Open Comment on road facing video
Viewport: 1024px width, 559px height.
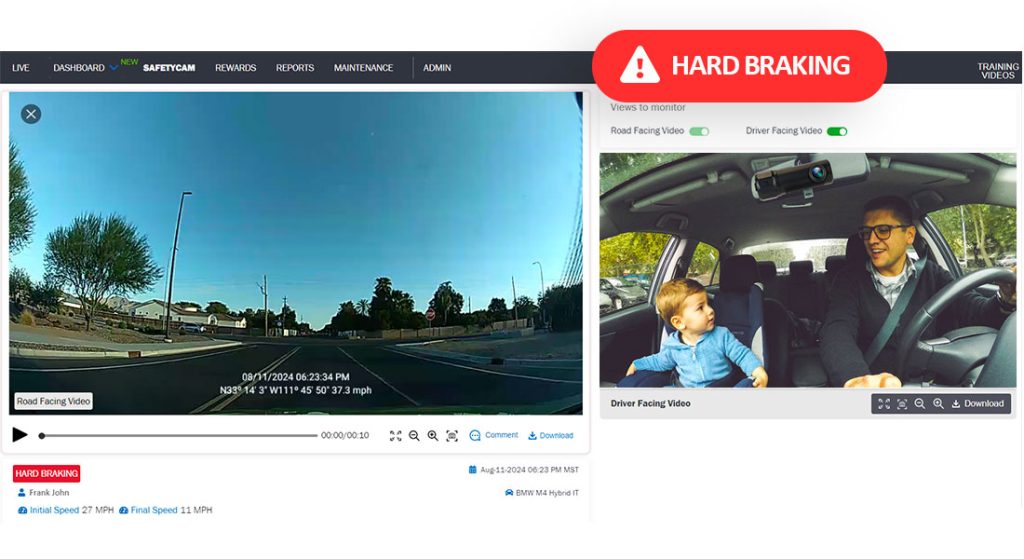coord(494,436)
